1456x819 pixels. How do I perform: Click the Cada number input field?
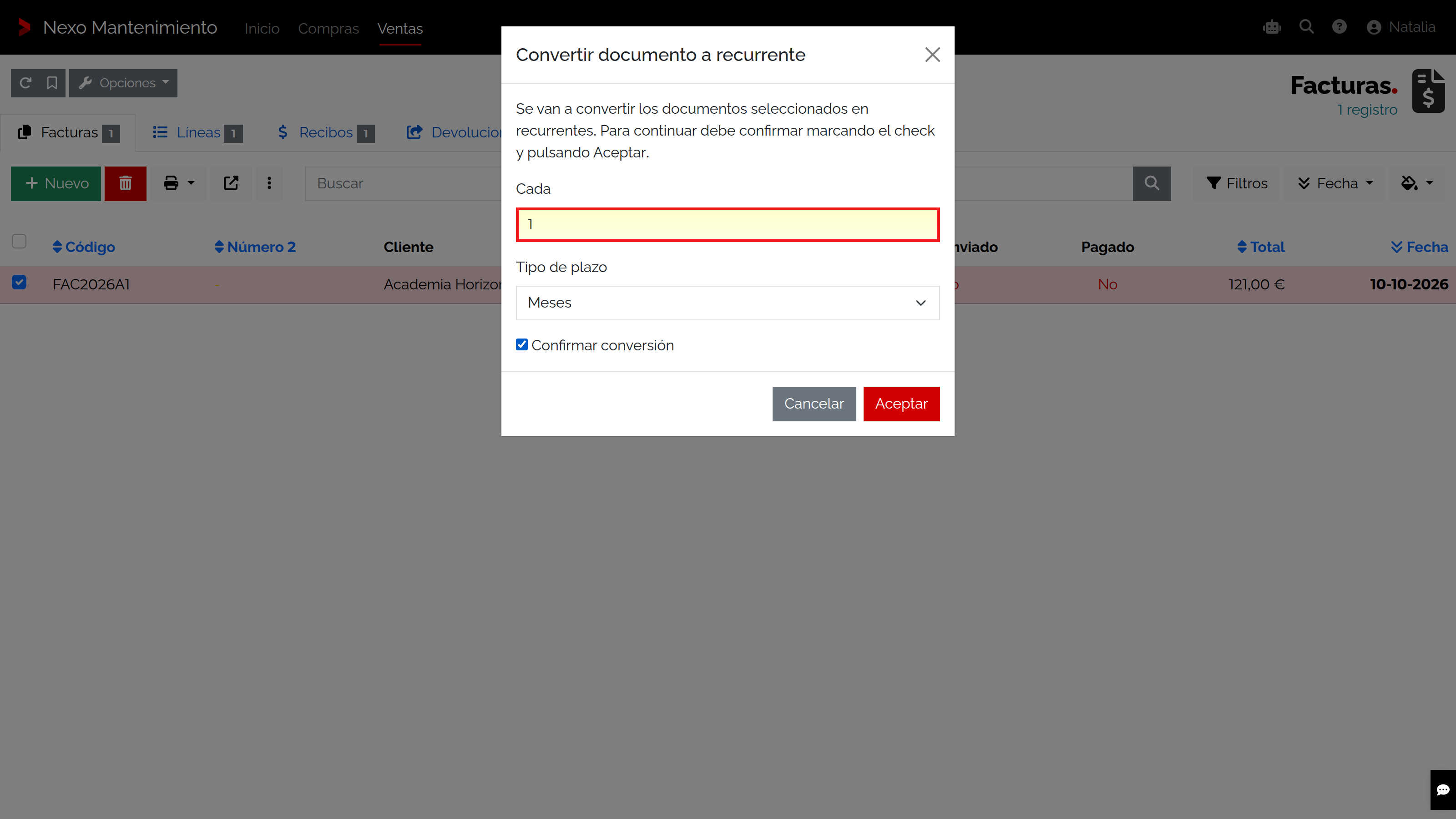click(728, 224)
